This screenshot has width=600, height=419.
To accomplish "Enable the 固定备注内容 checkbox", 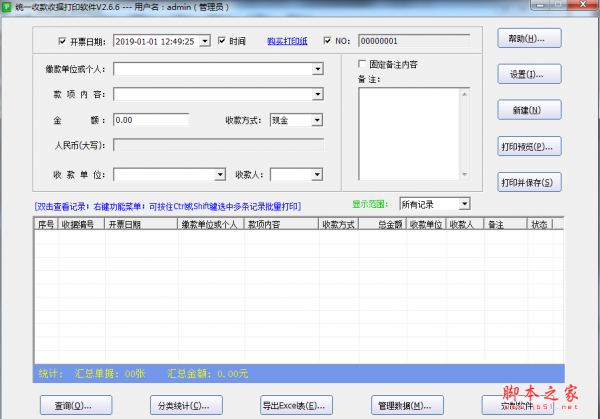I will (363, 65).
